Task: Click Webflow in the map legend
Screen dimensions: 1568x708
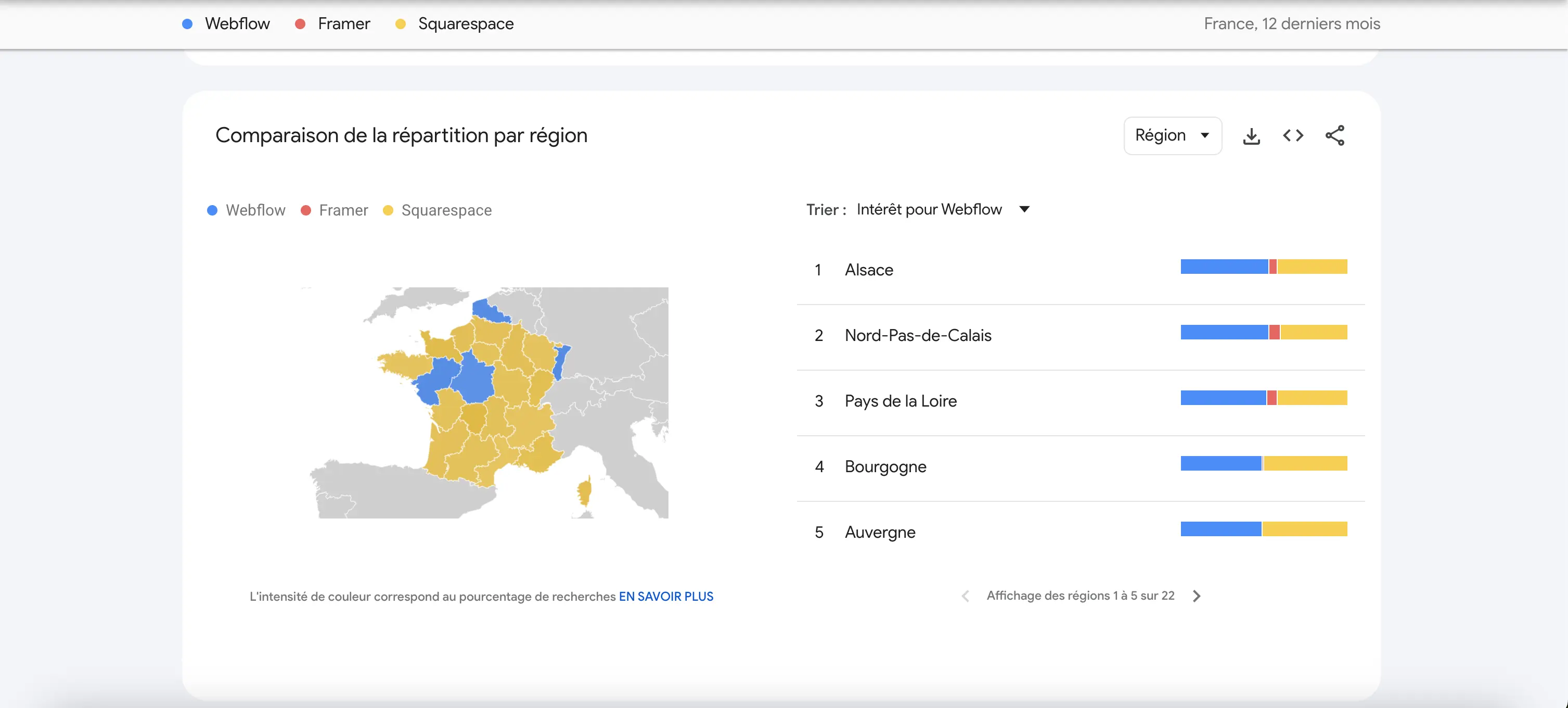Action: point(246,210)
